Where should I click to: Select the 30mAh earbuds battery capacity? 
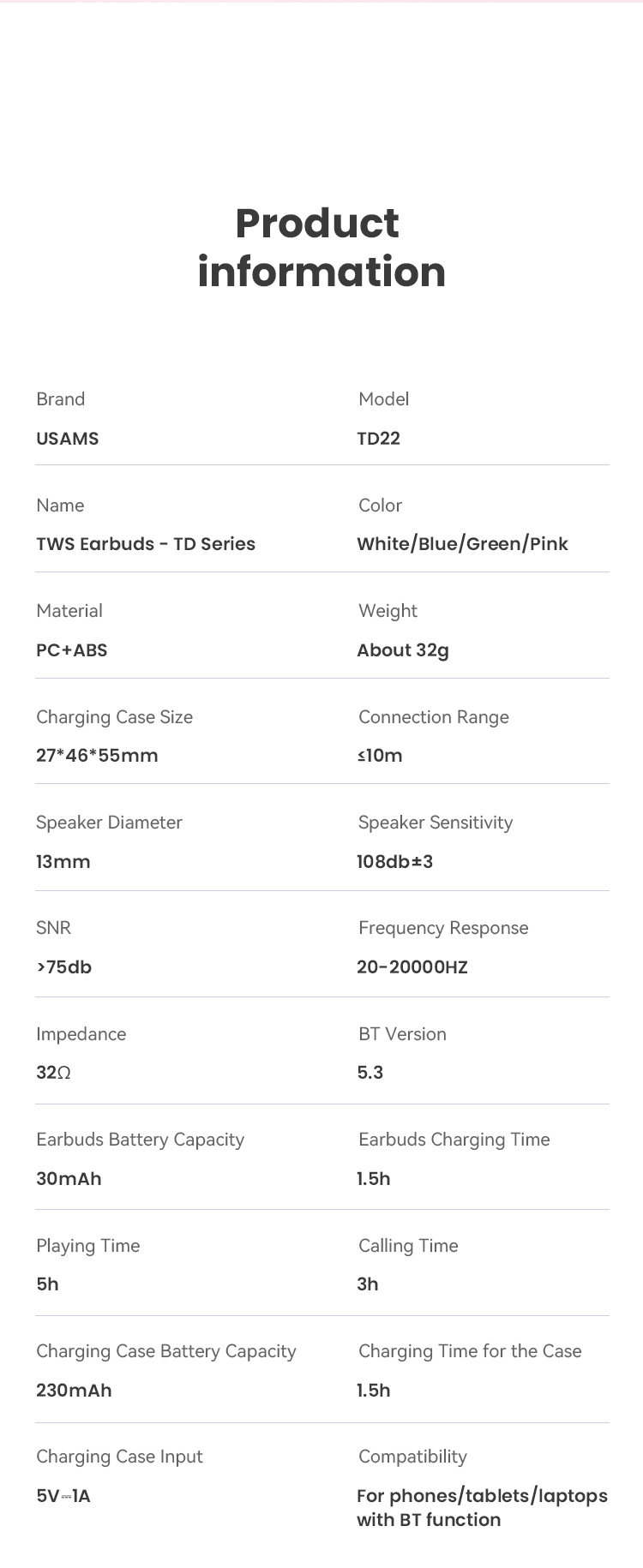(x=69, y=1179)
